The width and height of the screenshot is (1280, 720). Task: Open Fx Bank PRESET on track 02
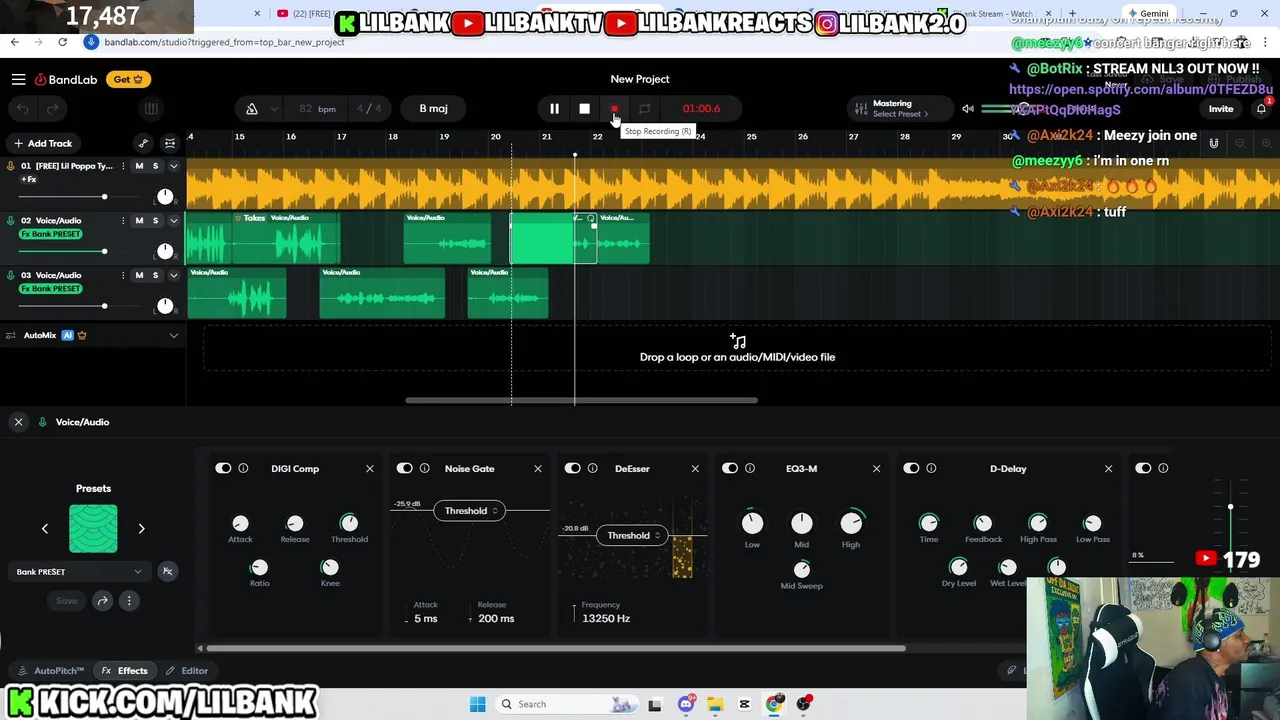51,234
